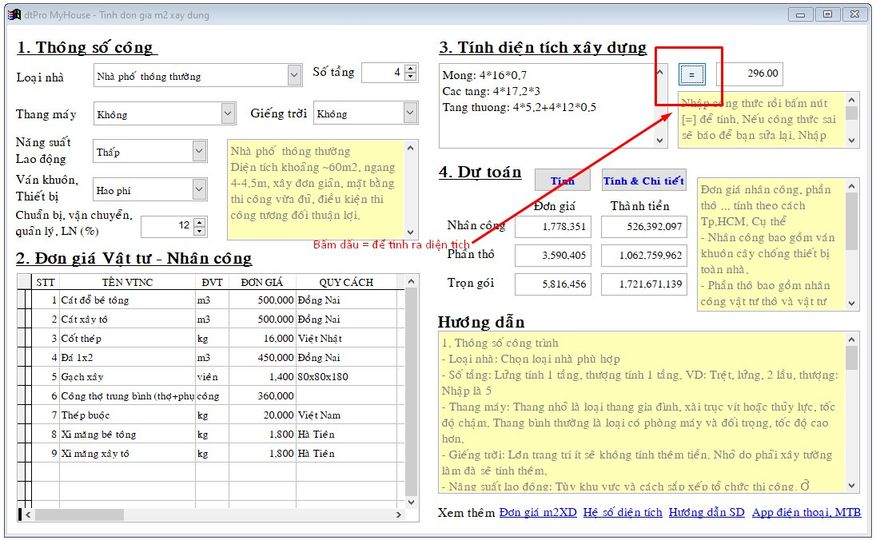Open App điện thoại, MTB link
The height and width of the screenshot is (540, 876).
806,513
